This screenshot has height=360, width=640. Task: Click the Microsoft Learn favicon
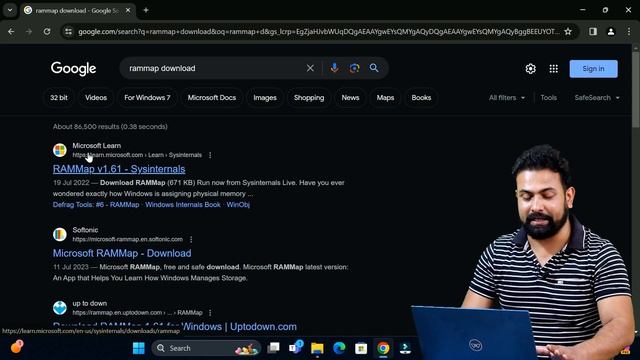tap(60, 150)
